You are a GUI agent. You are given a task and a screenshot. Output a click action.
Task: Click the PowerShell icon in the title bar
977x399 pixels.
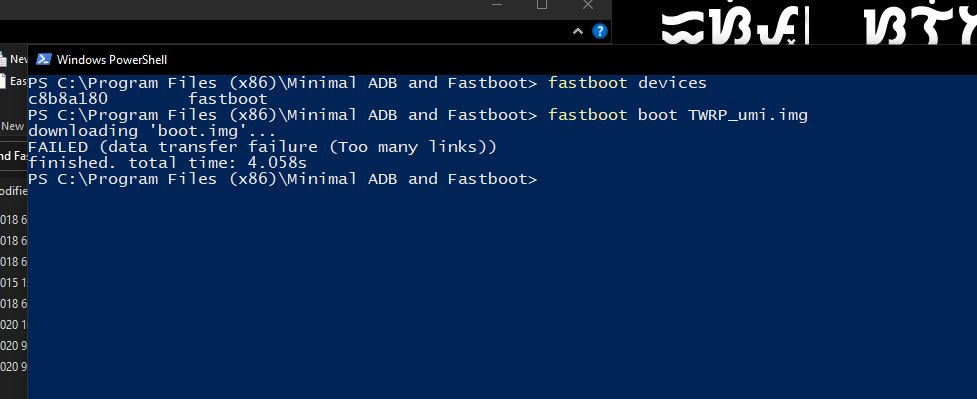[44, 60]
